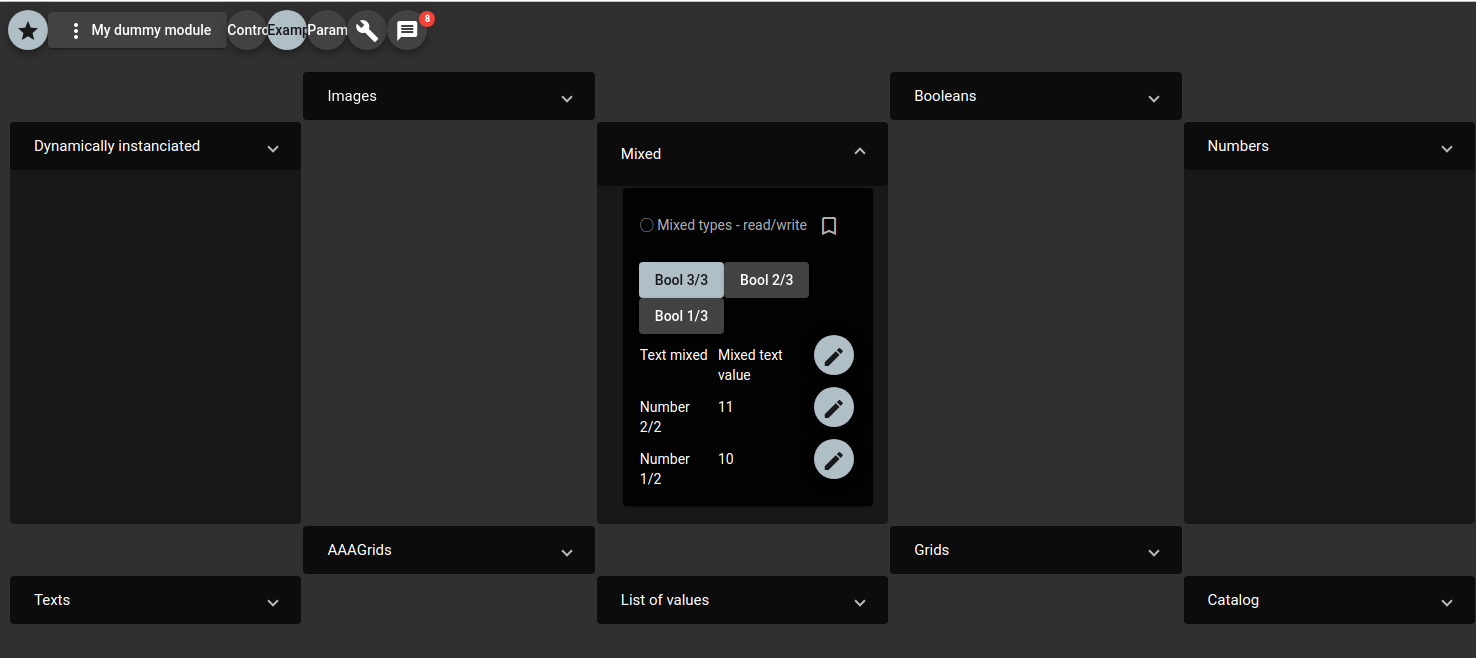1476x658 pixels.
Task: Open the three-dot menu beside My dummy module
Action: [75, 31]
